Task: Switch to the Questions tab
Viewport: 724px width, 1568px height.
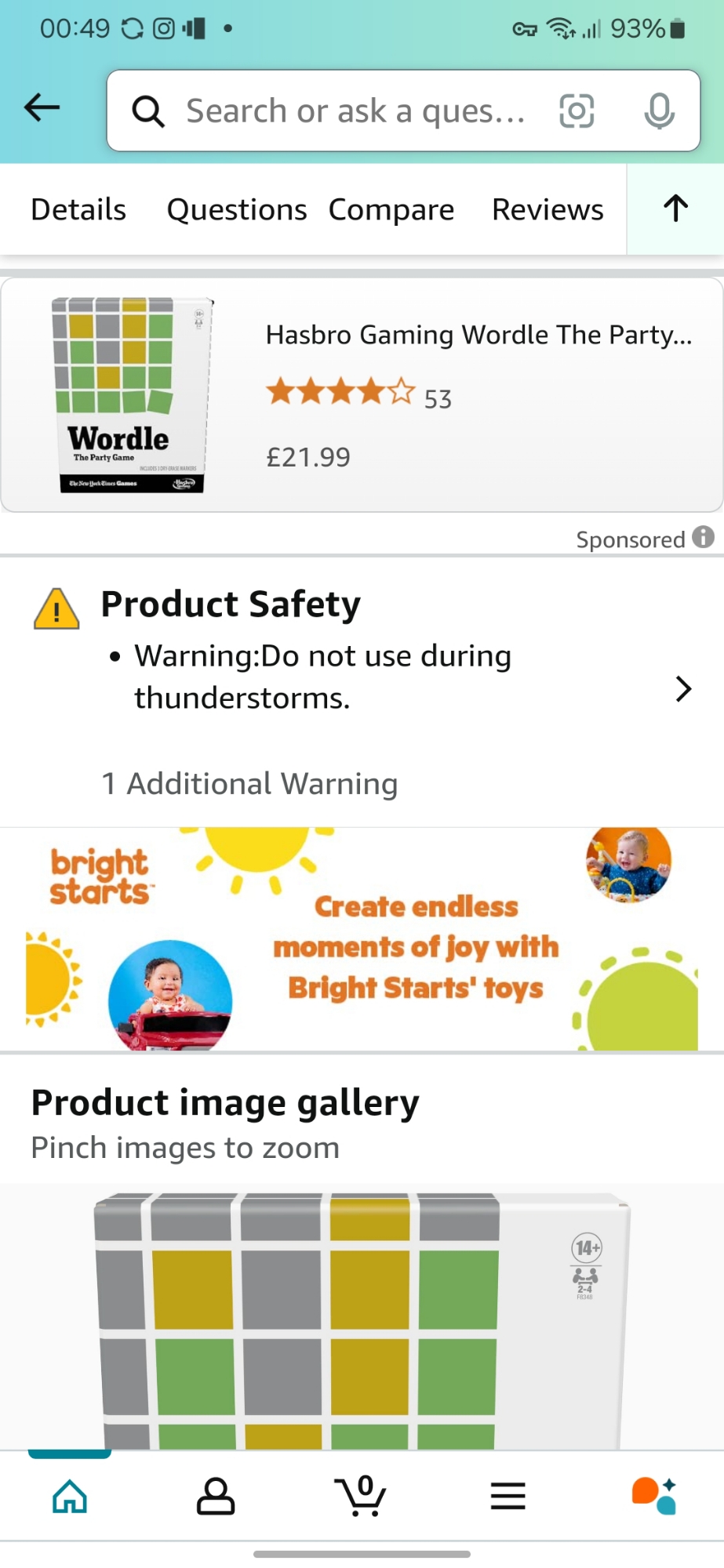Action: pos(236,209)
